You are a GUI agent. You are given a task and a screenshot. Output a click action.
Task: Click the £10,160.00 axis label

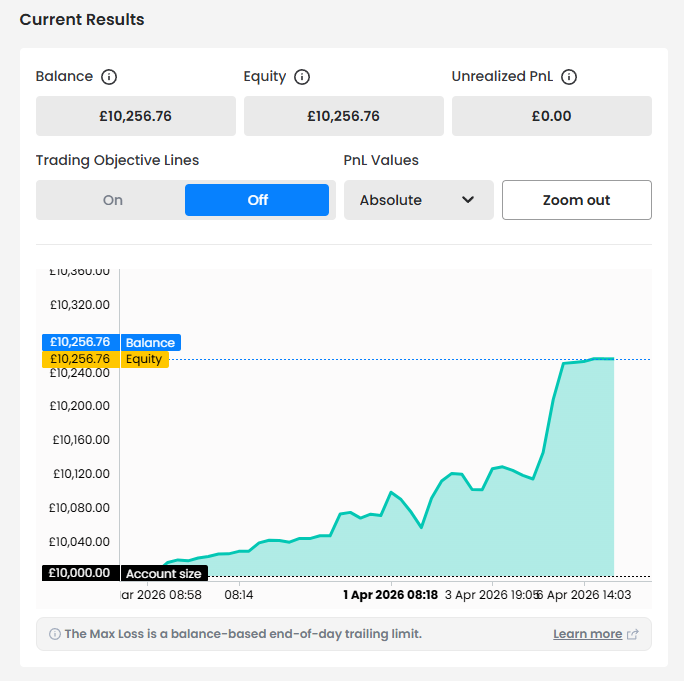pyautogui.click(x=81, y=440)
